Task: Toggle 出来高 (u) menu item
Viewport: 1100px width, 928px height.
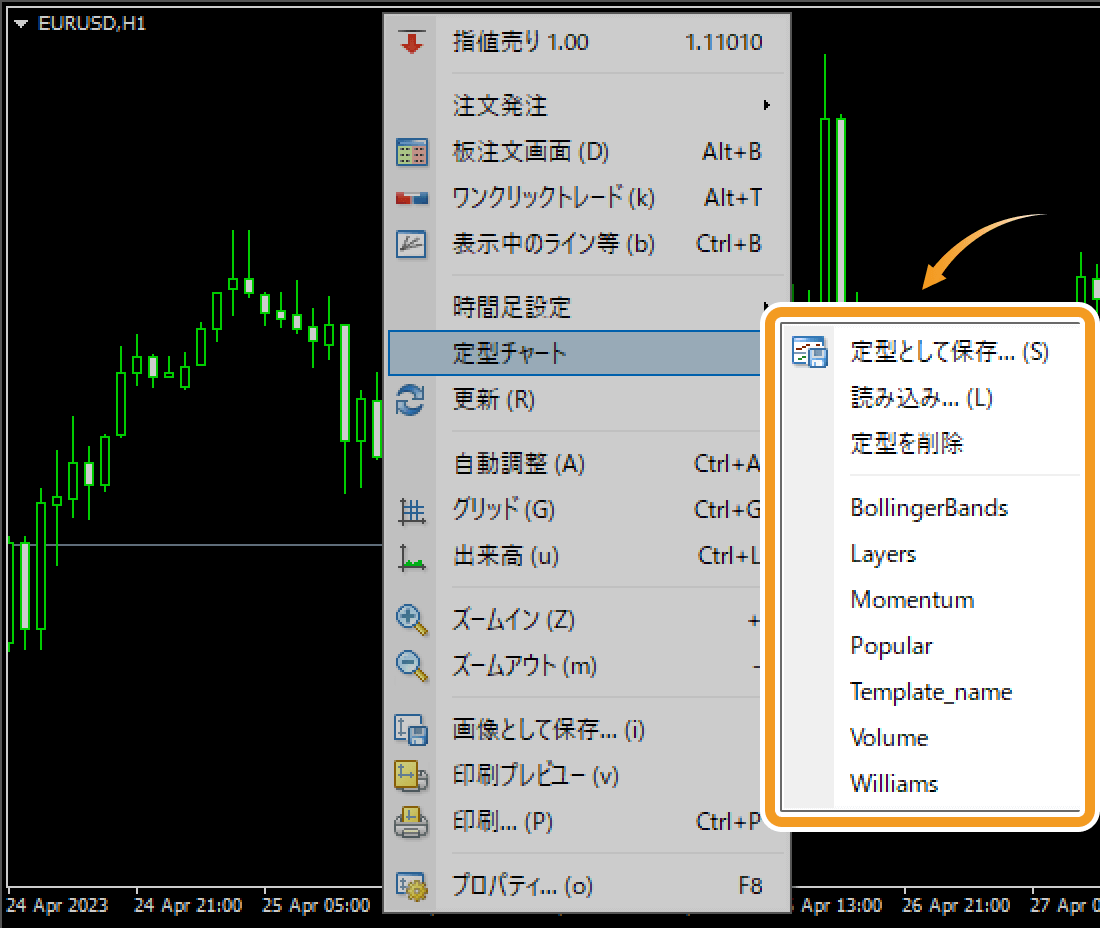Action: 575,556
